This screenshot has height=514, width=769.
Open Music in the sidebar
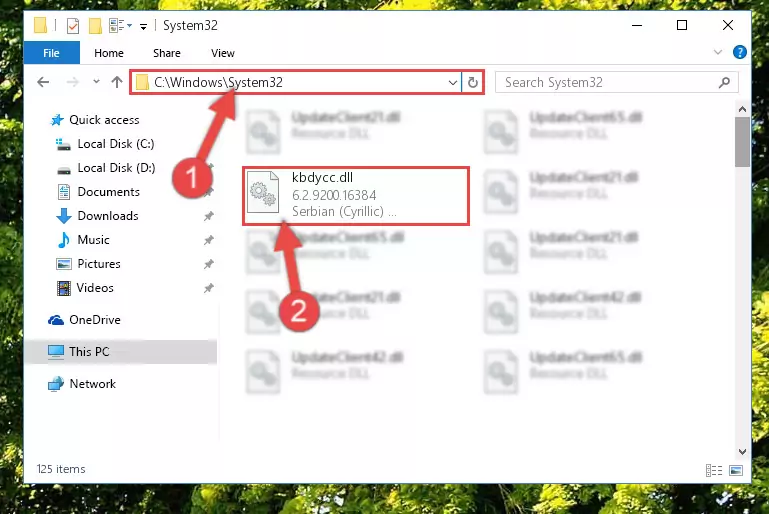tap(93, 240)
